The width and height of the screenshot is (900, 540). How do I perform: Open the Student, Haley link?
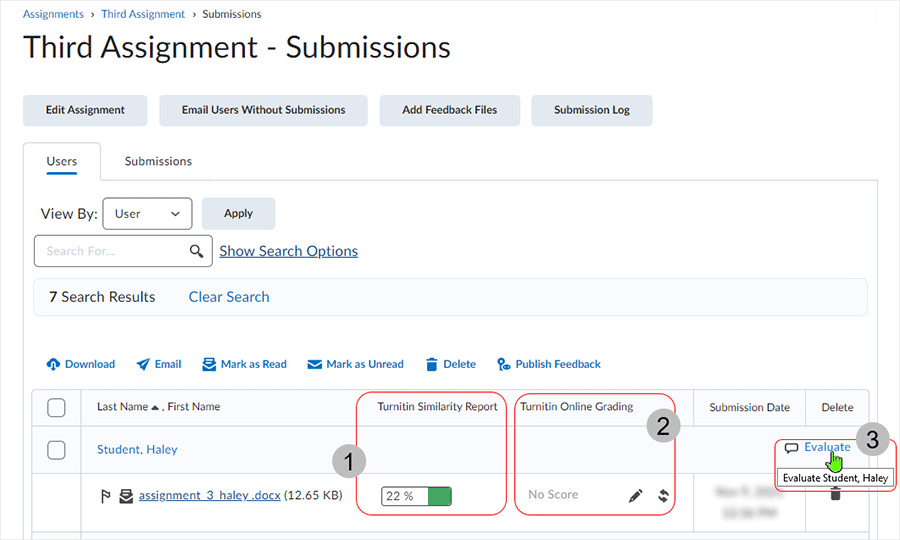137,449
